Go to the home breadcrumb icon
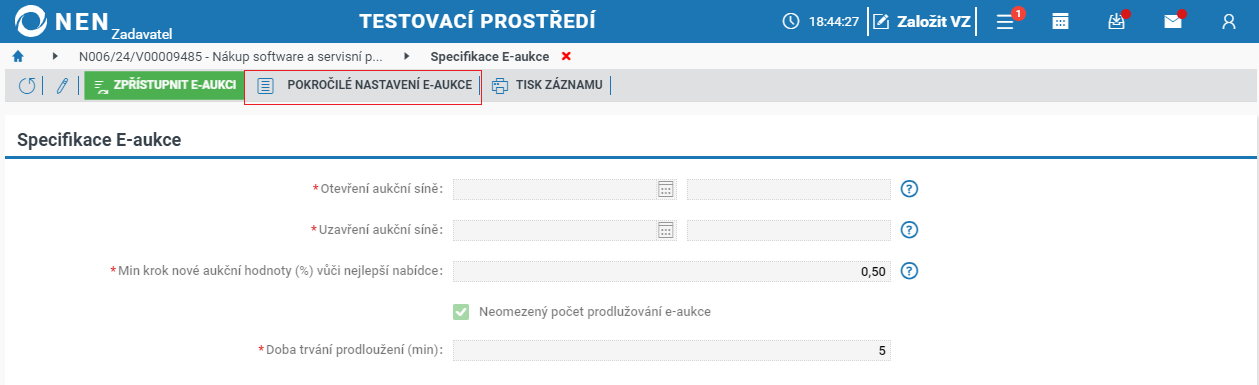 coord(18,56)
